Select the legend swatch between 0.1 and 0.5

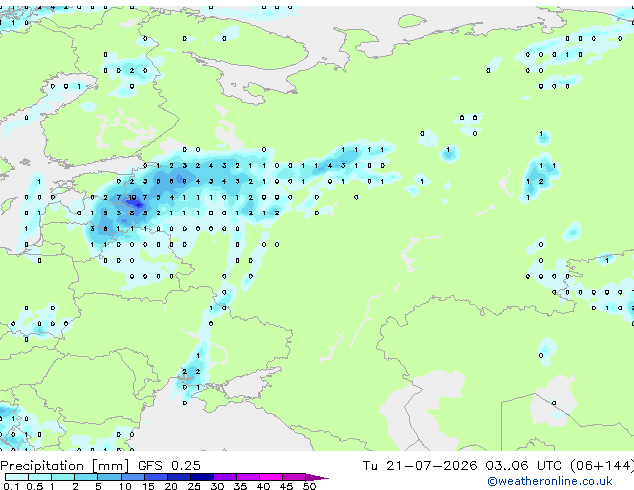pos(17,477)
